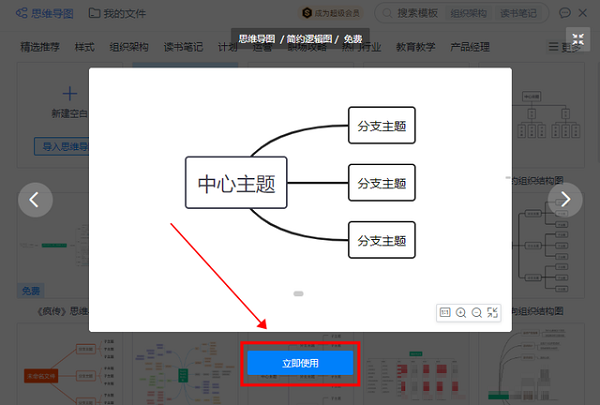Click 成为超级会员 membership link

339,13
